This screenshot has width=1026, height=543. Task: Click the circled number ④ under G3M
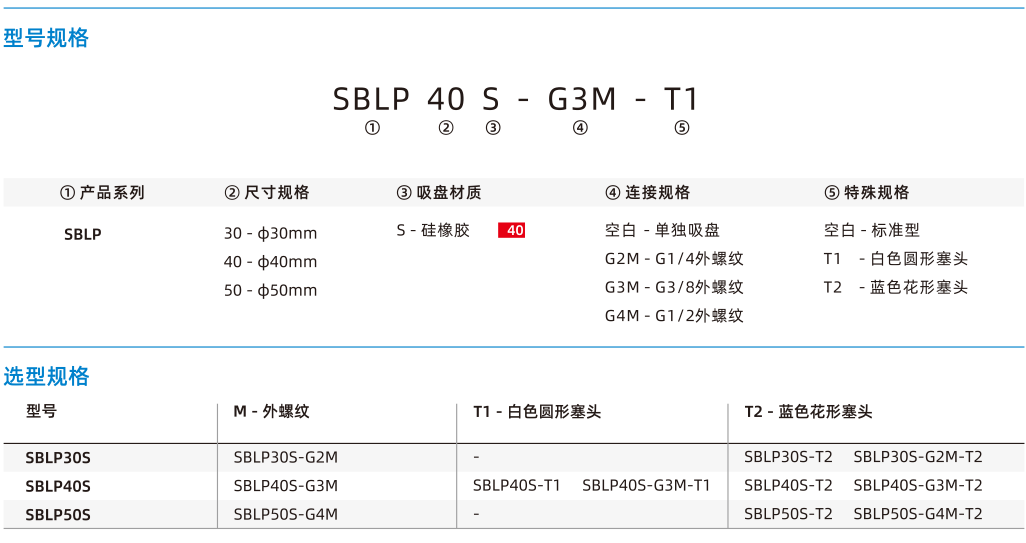point(580,128)
